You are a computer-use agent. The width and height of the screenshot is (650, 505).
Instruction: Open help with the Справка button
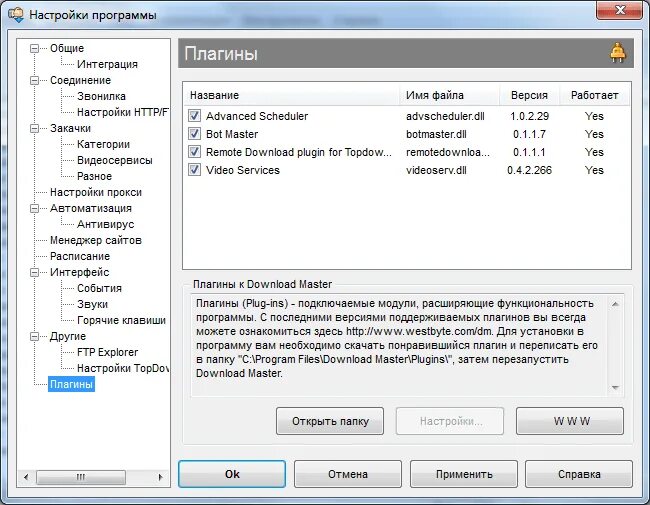[x=579, y=474]
